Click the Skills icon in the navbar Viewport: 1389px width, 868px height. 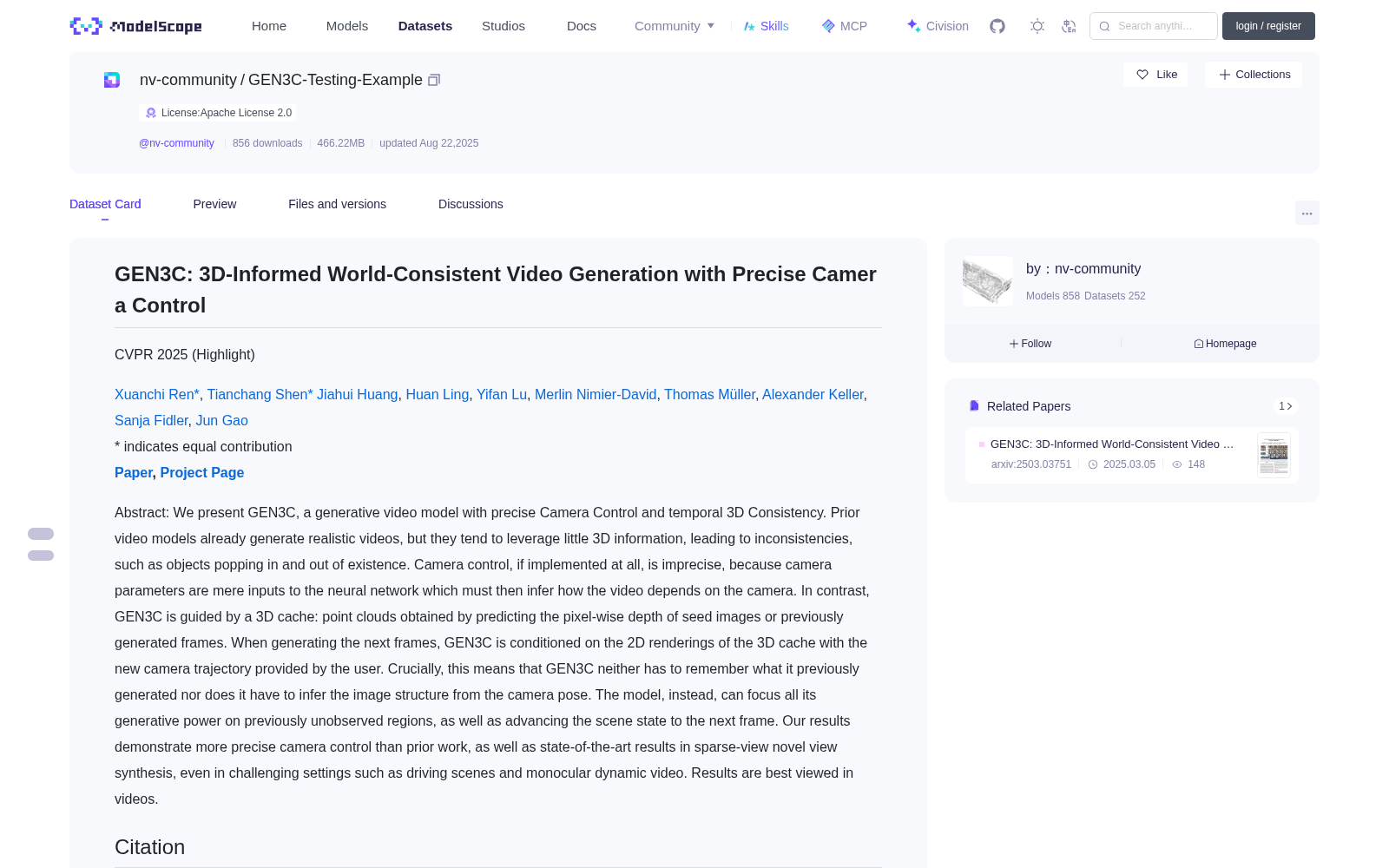(749, 26)
